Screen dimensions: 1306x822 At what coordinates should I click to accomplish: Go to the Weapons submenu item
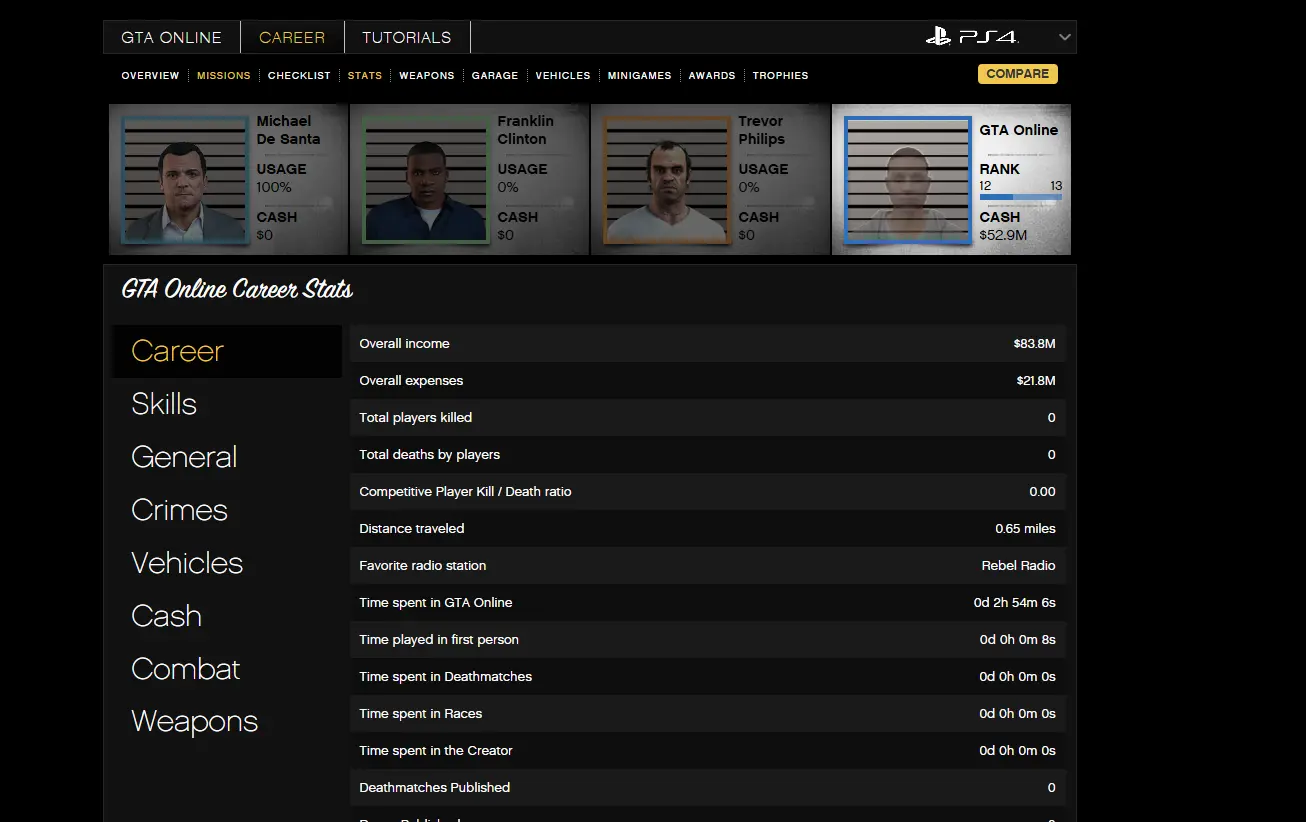click(x=426, y=76)
